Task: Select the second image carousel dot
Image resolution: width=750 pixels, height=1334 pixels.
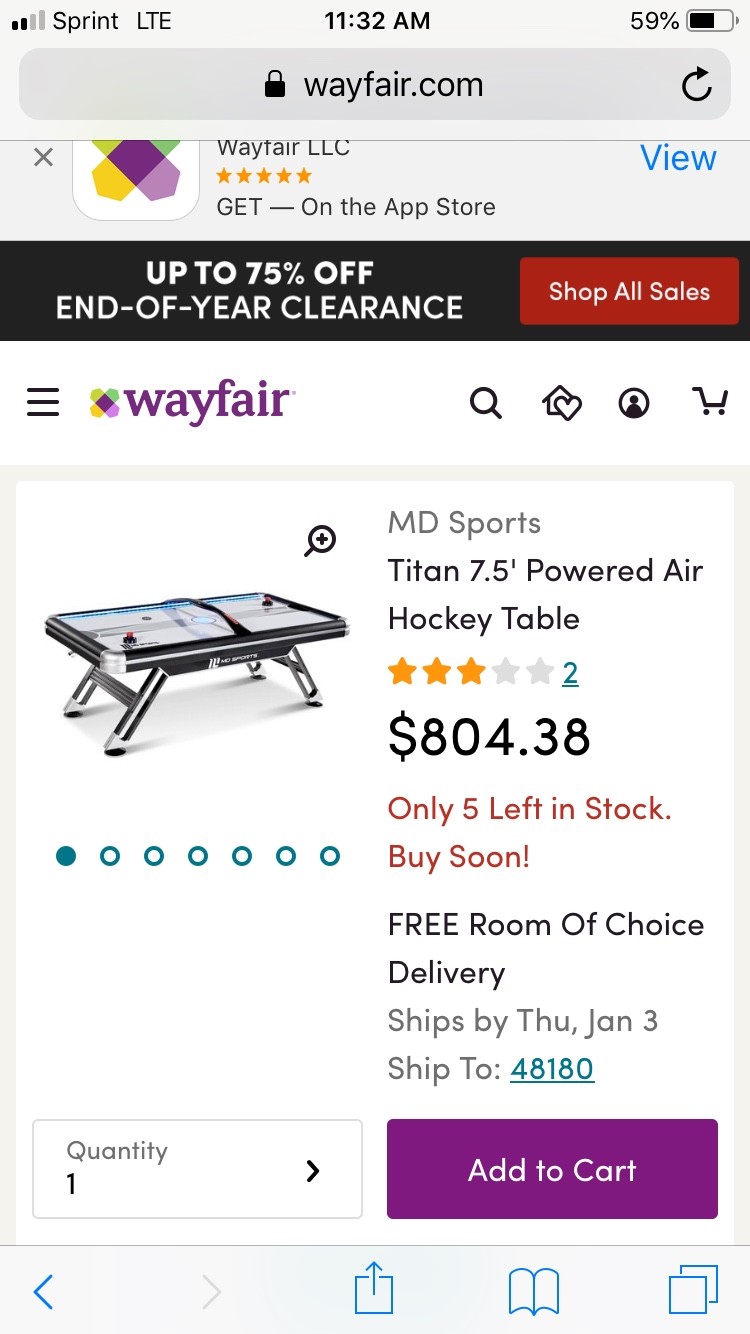Action: pos(110,856)
